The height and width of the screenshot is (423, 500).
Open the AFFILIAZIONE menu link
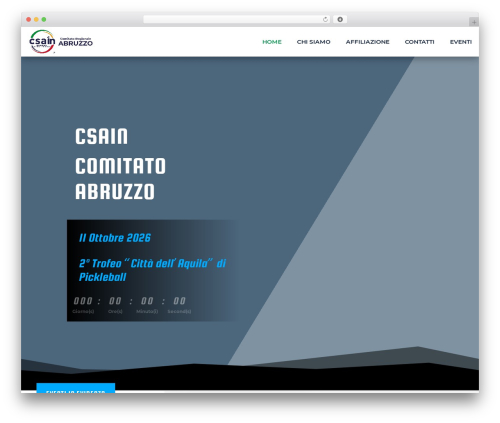[x=367, y=42]
